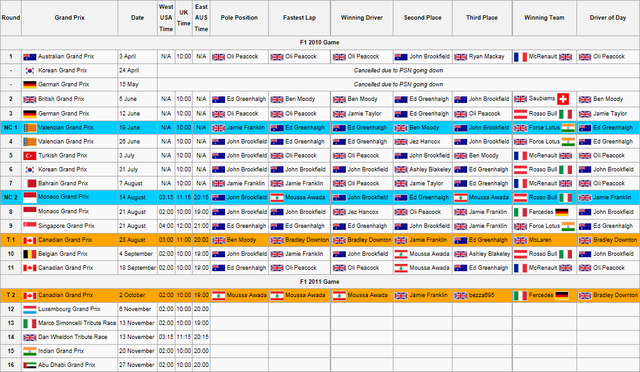Click the Korean flag in the 24 April row
The image size is (640, 372).
[x=30, y=71]
